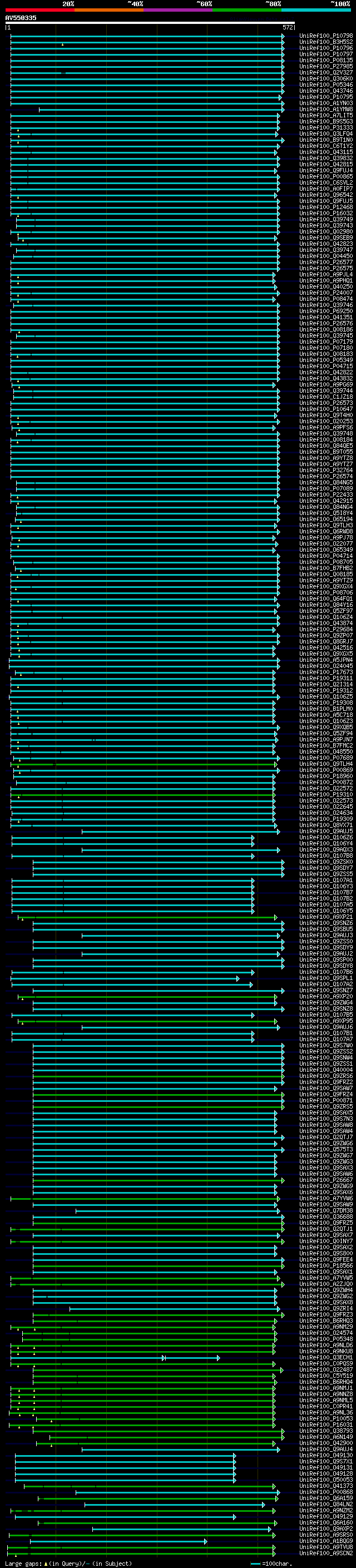Select hit label UniRef100_P07689

click(326, 759)
